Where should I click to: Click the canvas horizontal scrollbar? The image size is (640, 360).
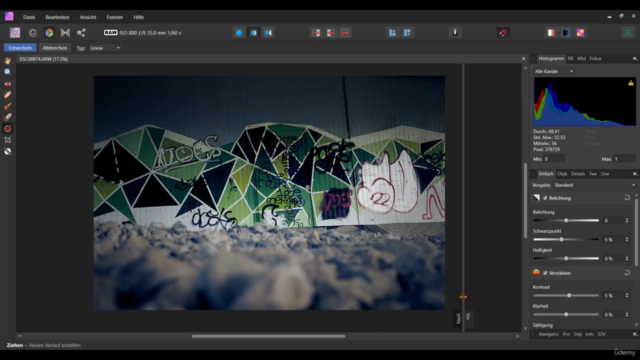[x=268, y=336]
